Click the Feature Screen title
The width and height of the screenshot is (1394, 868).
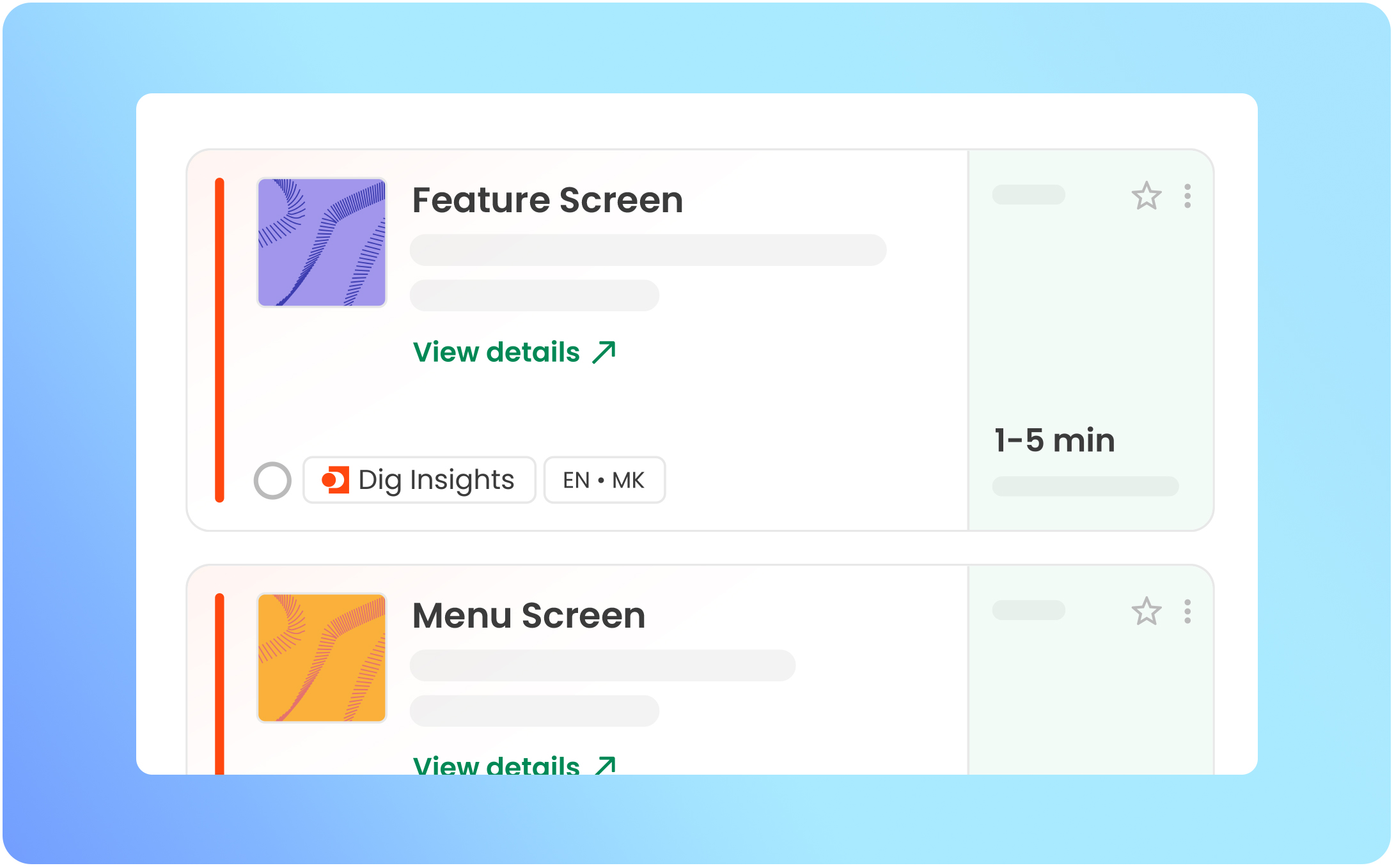point(547,200)
